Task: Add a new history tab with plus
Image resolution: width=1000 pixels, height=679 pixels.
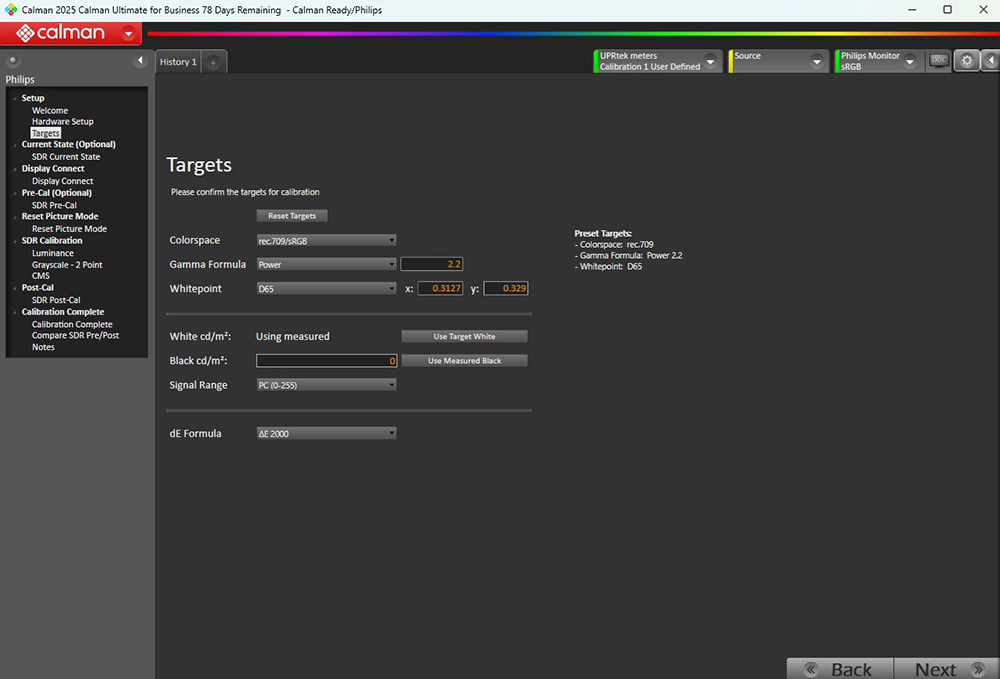Action: (213, 62)
